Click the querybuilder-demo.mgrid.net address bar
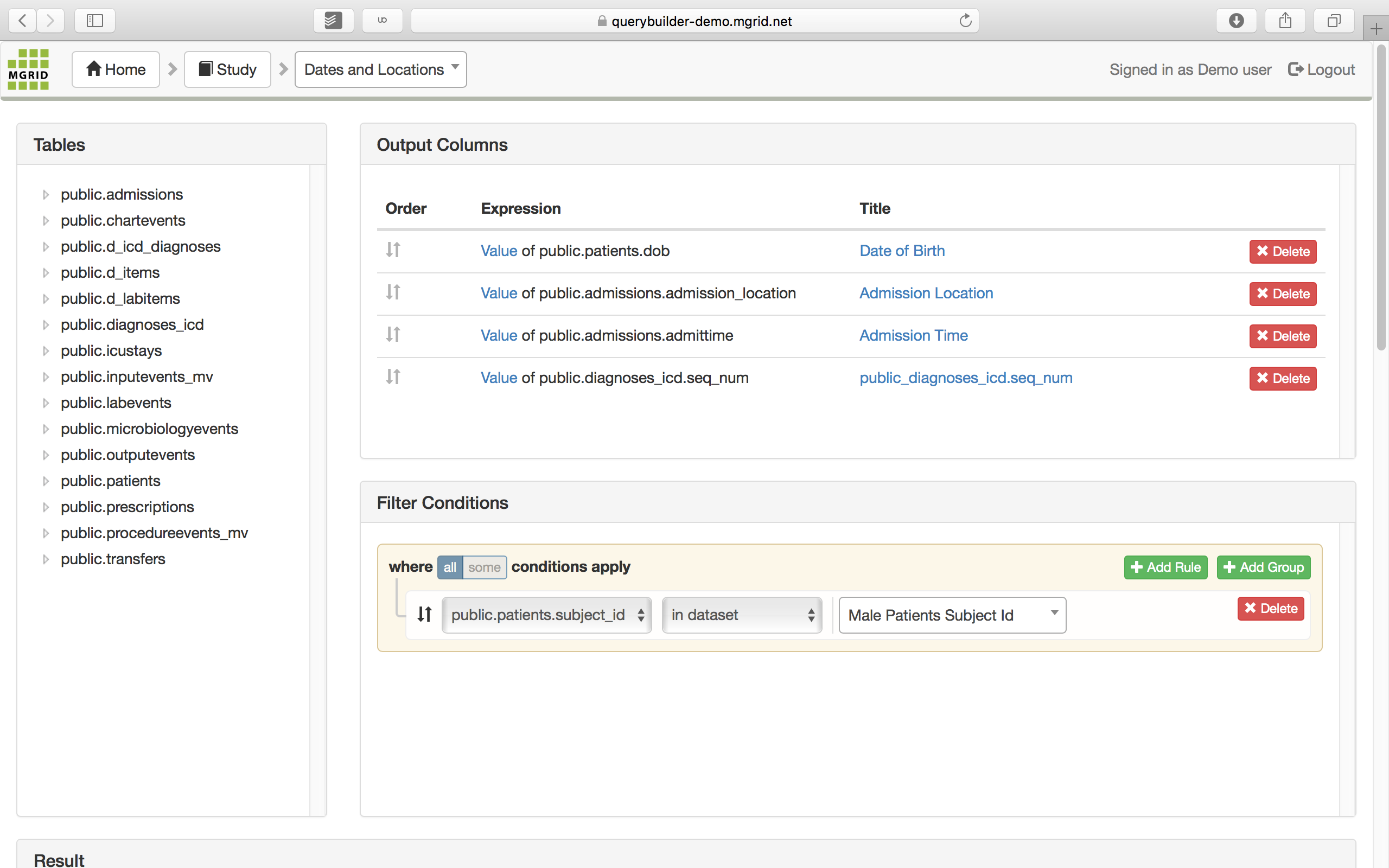Image resolution: width=1389 pixels, height=868 pixels. (x=694, y=21)
